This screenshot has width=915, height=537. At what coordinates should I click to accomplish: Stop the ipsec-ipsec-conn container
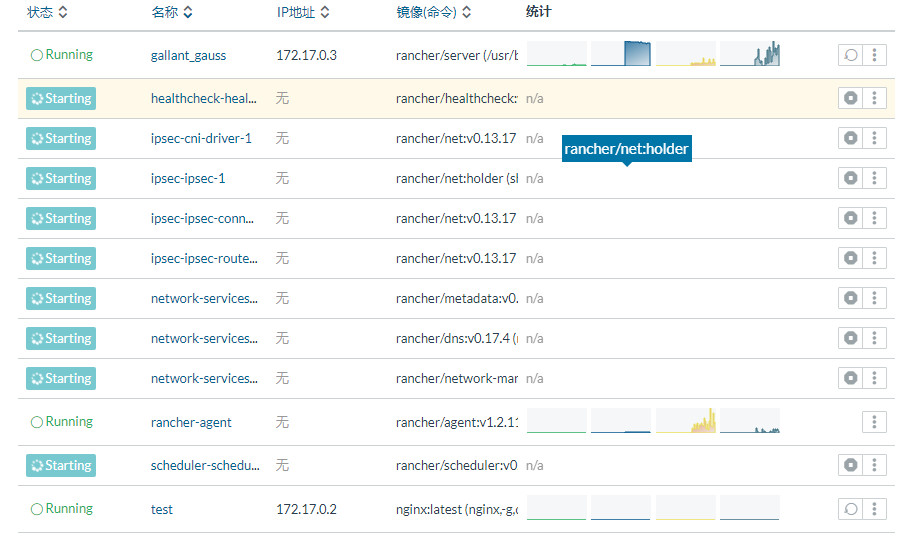pyautogui.click(x=850, y=218)
